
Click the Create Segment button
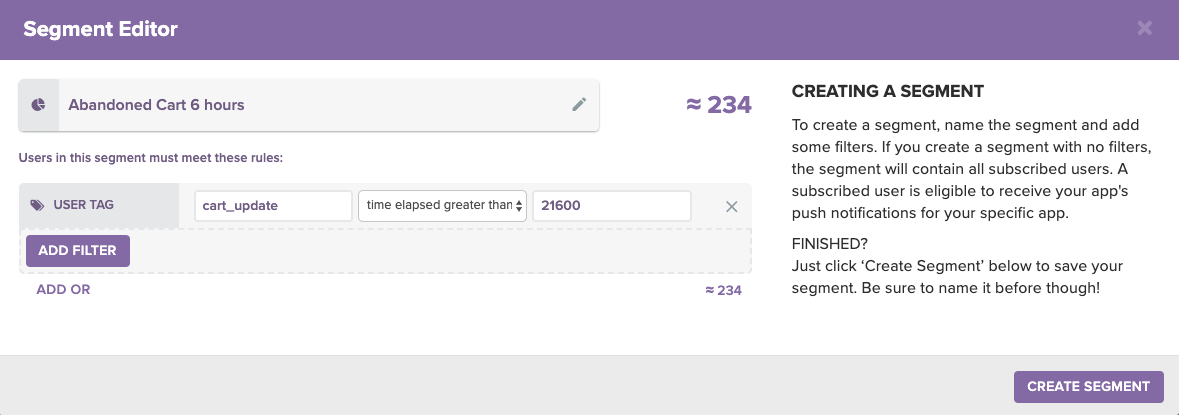(1088, 386)
